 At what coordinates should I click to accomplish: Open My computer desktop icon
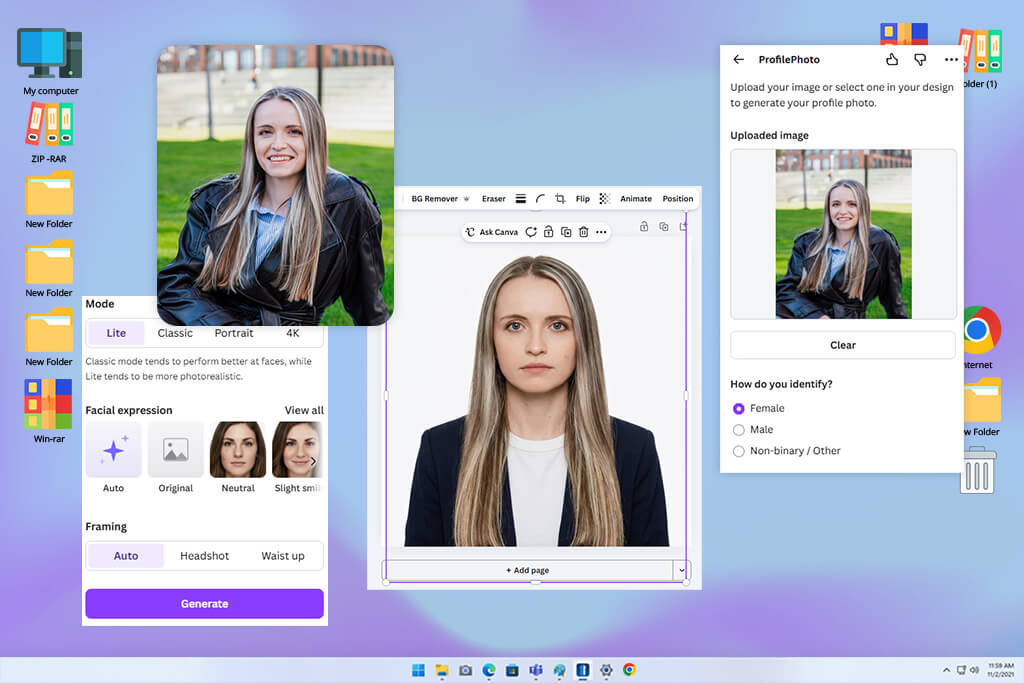(x=50, y=61)
